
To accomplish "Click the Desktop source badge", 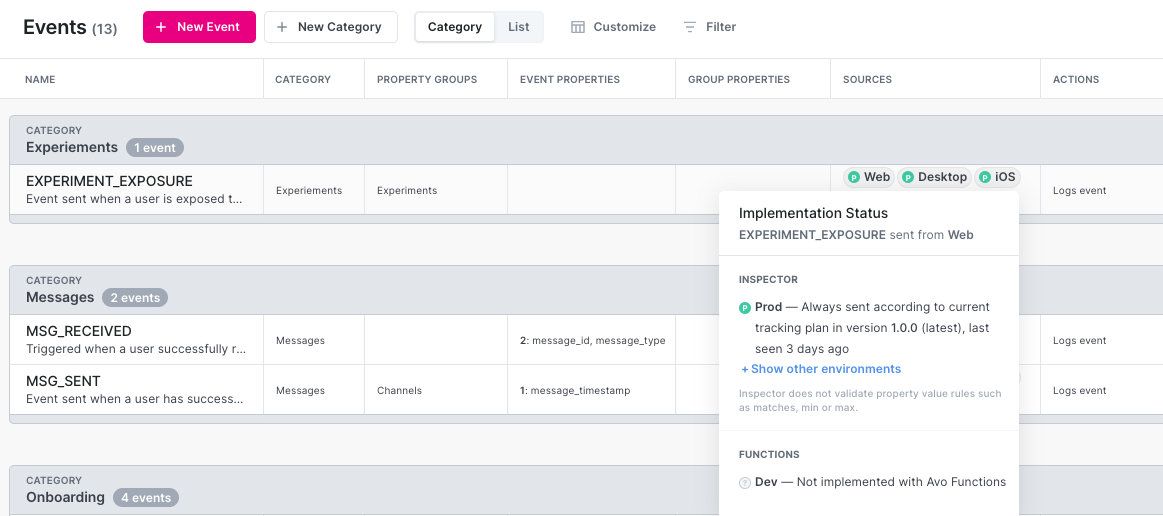I will tap(934, 177).
